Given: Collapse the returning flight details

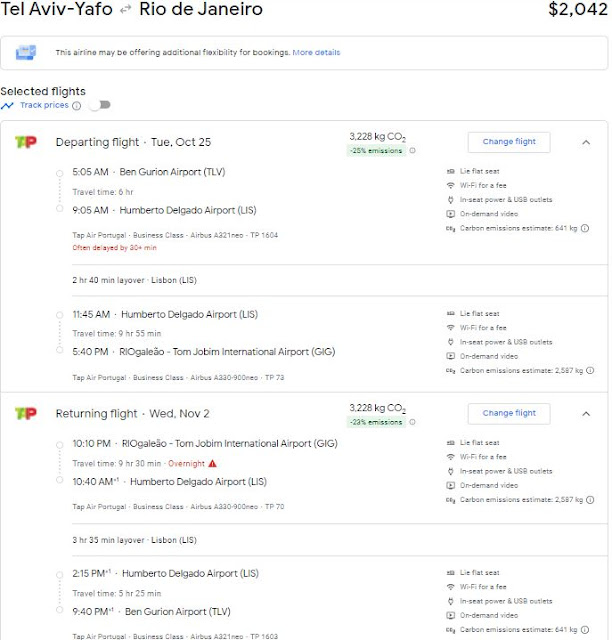Looking at the screenshot, I should point(585,413).
